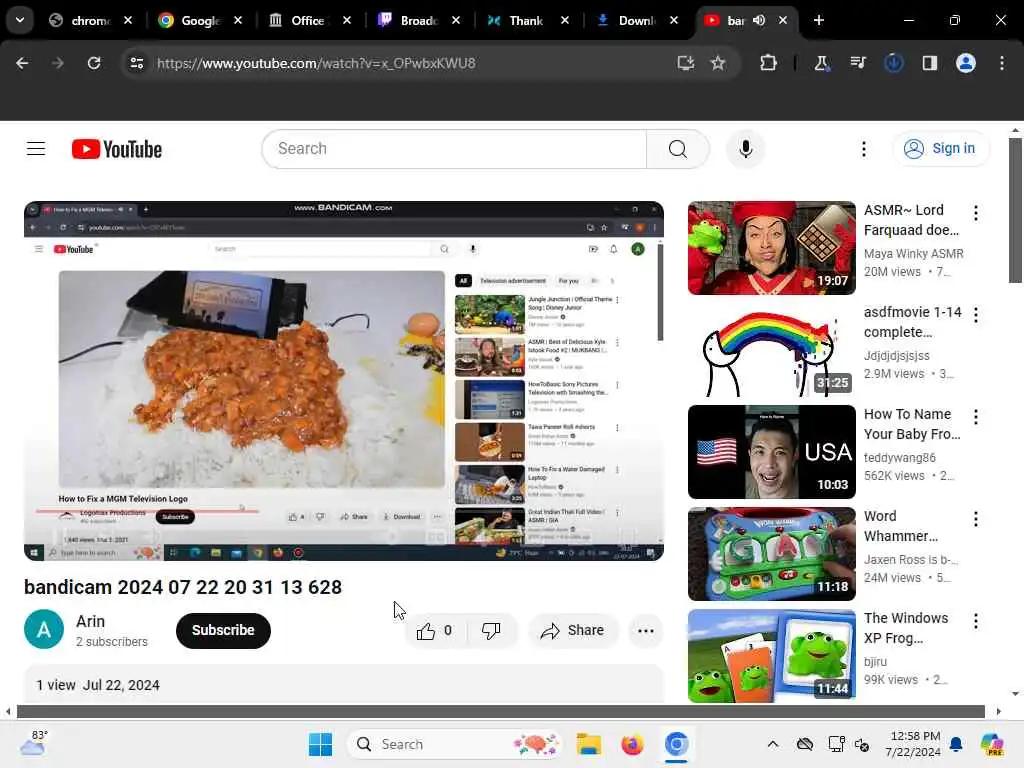The height and width of the screenshot is (768, 1024).
Task: Switch to the Broadcast Twitch tab
Action: (x=418, y=20)
